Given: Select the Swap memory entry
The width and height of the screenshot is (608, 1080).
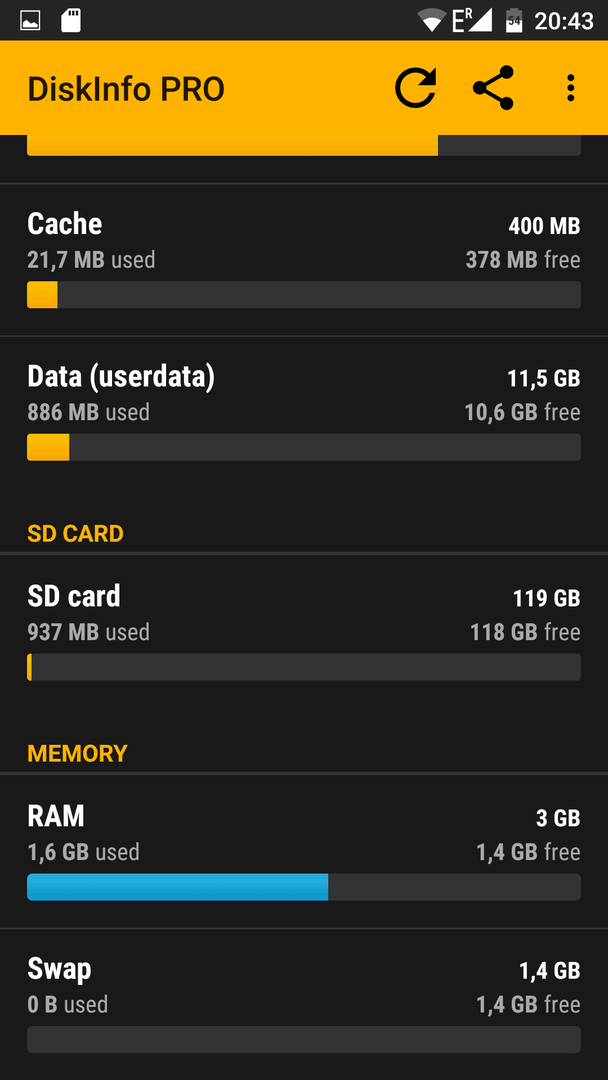Looking at the screenshot, I should (x=304, y=1004).
